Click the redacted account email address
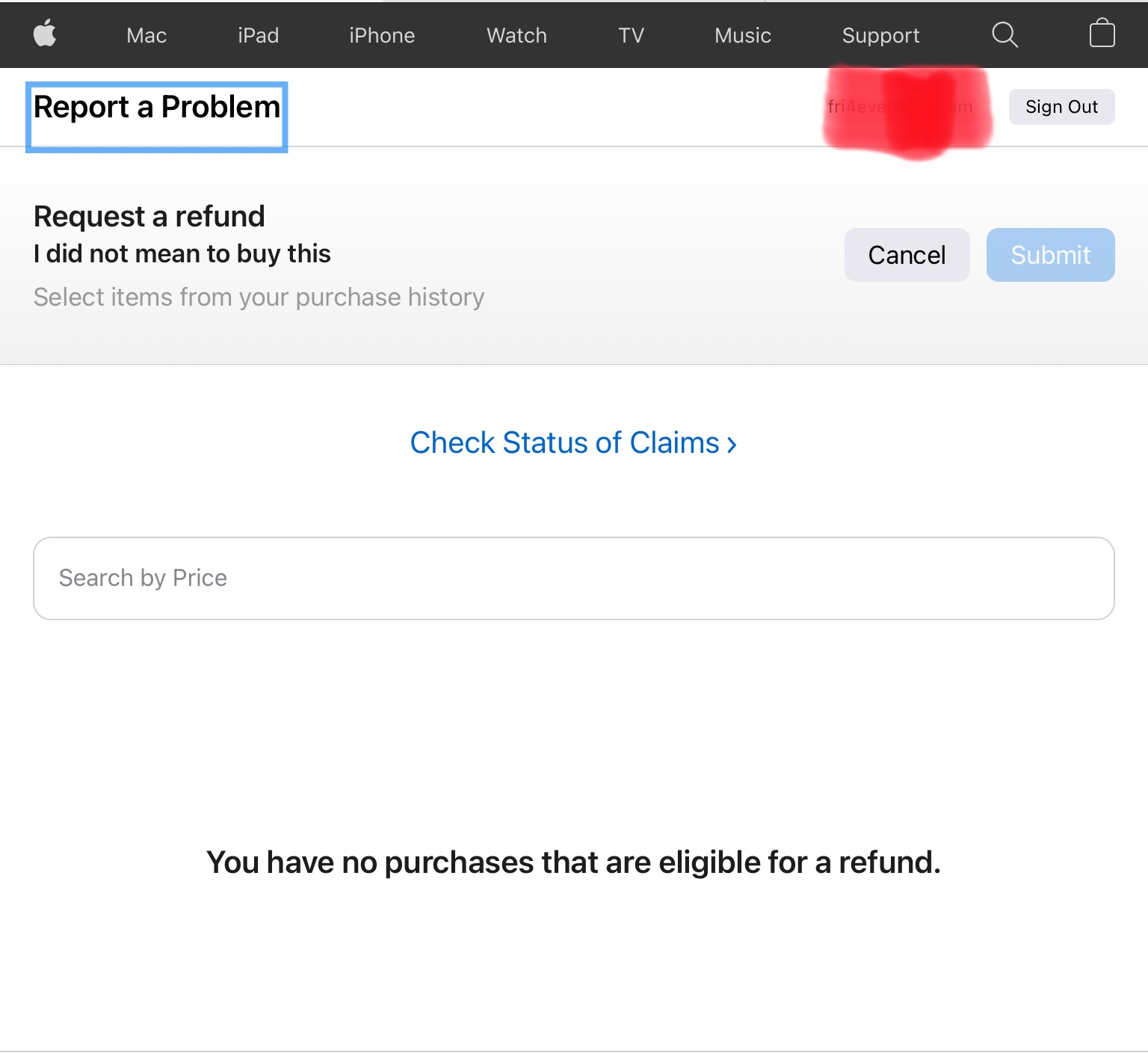This screenshot has height=1053, width=1148. (900, 108)
